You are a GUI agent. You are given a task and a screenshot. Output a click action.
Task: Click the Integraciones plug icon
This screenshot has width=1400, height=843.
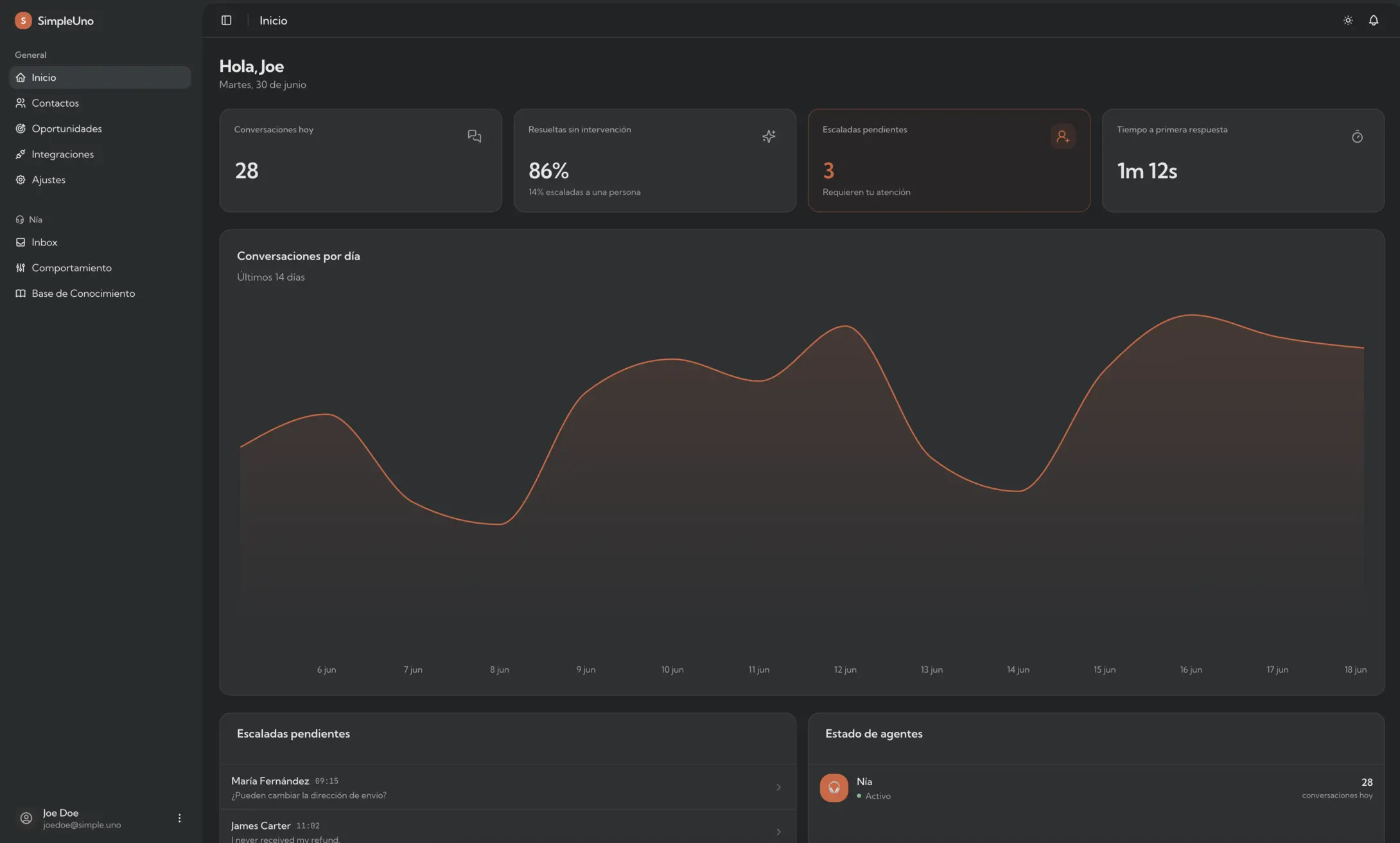(x=21, y=154)
